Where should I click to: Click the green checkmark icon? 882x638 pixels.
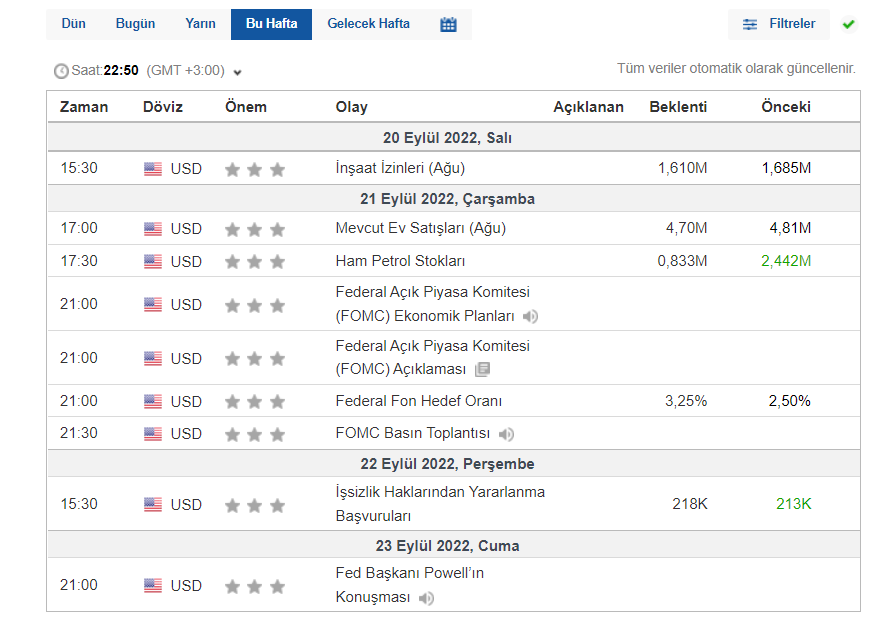pos(849,24)
